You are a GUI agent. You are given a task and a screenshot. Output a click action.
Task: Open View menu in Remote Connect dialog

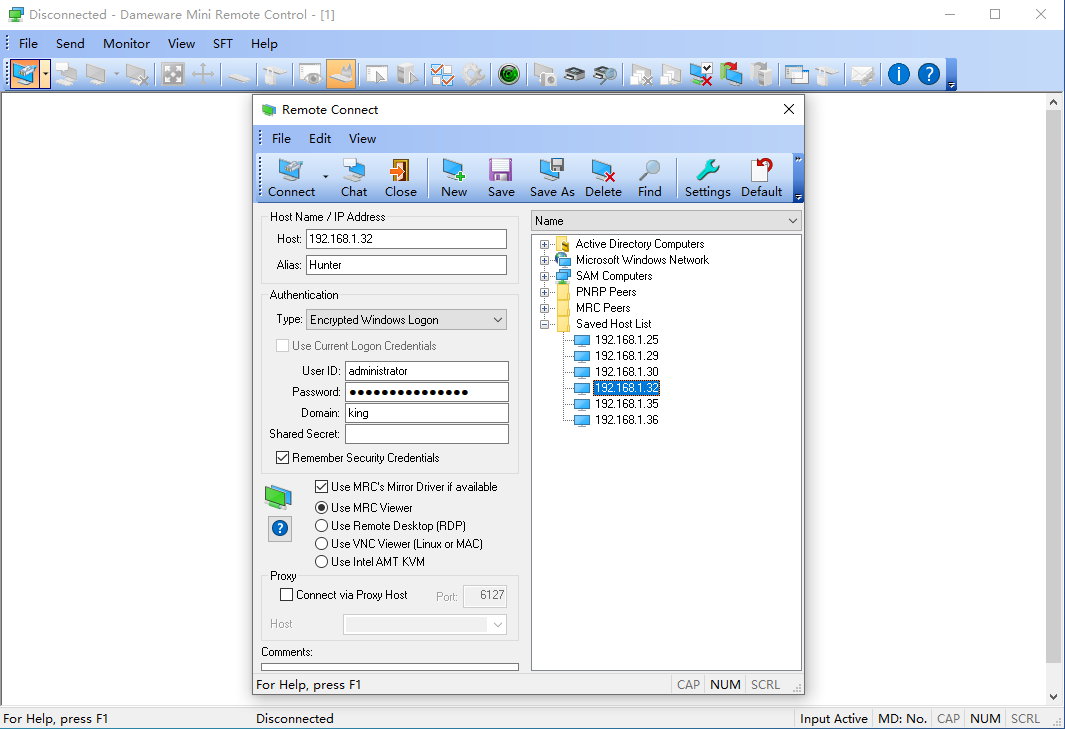tap(362, 139)
